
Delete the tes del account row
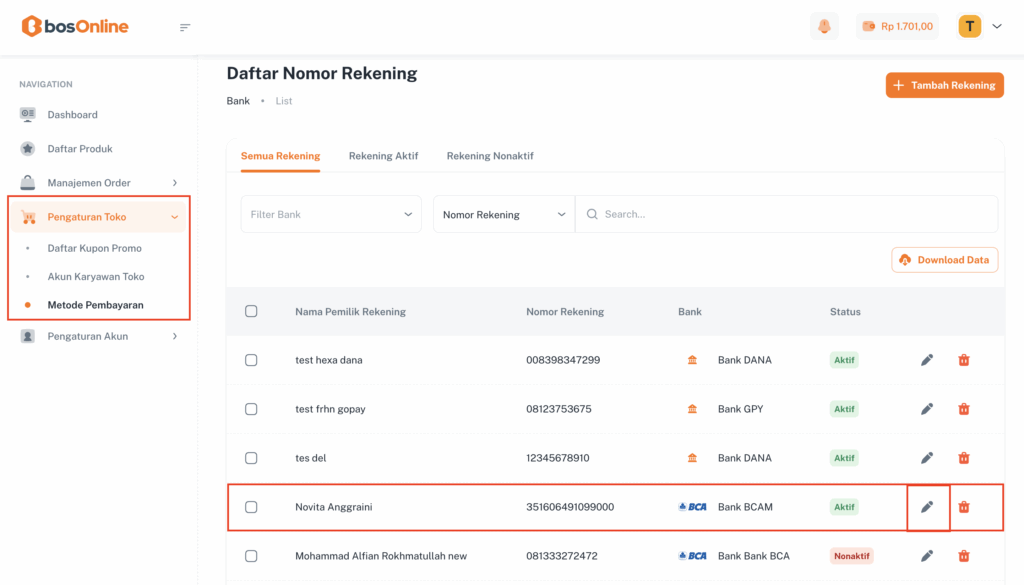pyautogui.click(x=964, y=458)
